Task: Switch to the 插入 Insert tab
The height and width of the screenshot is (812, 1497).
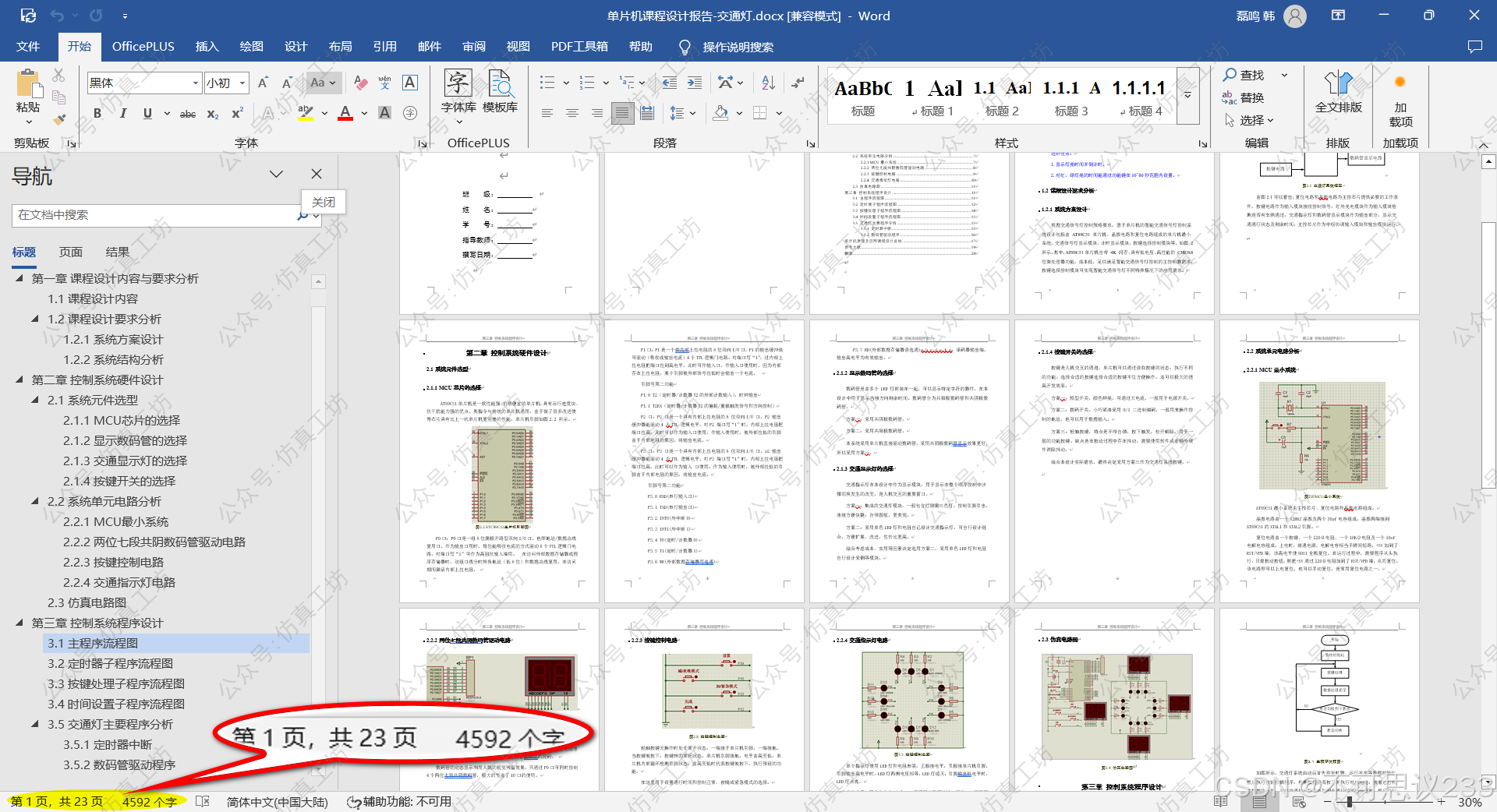Action: click(x=207, y=47)
